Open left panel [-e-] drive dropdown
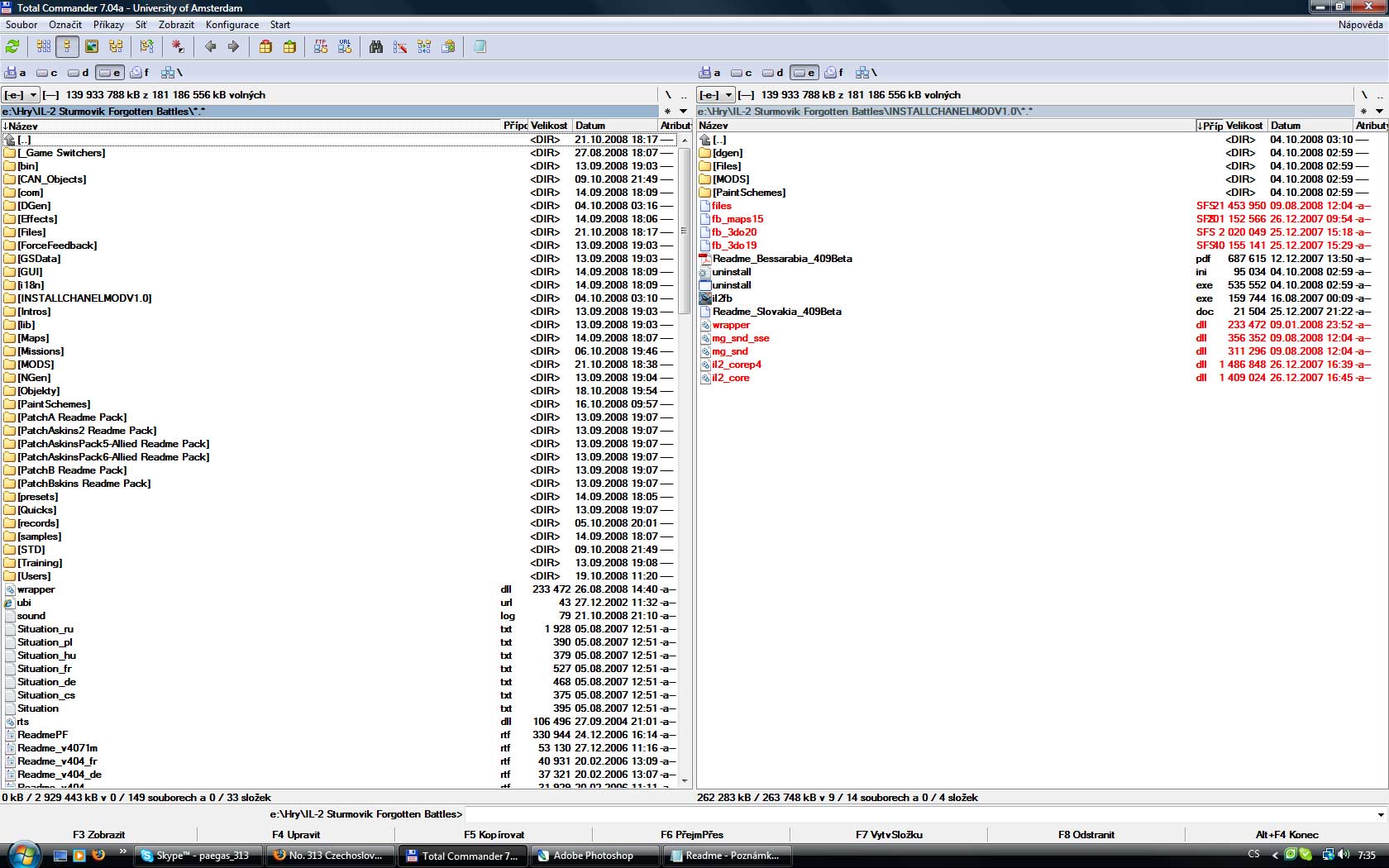The height and width of the screenshot is (868, 1389). 21,95
